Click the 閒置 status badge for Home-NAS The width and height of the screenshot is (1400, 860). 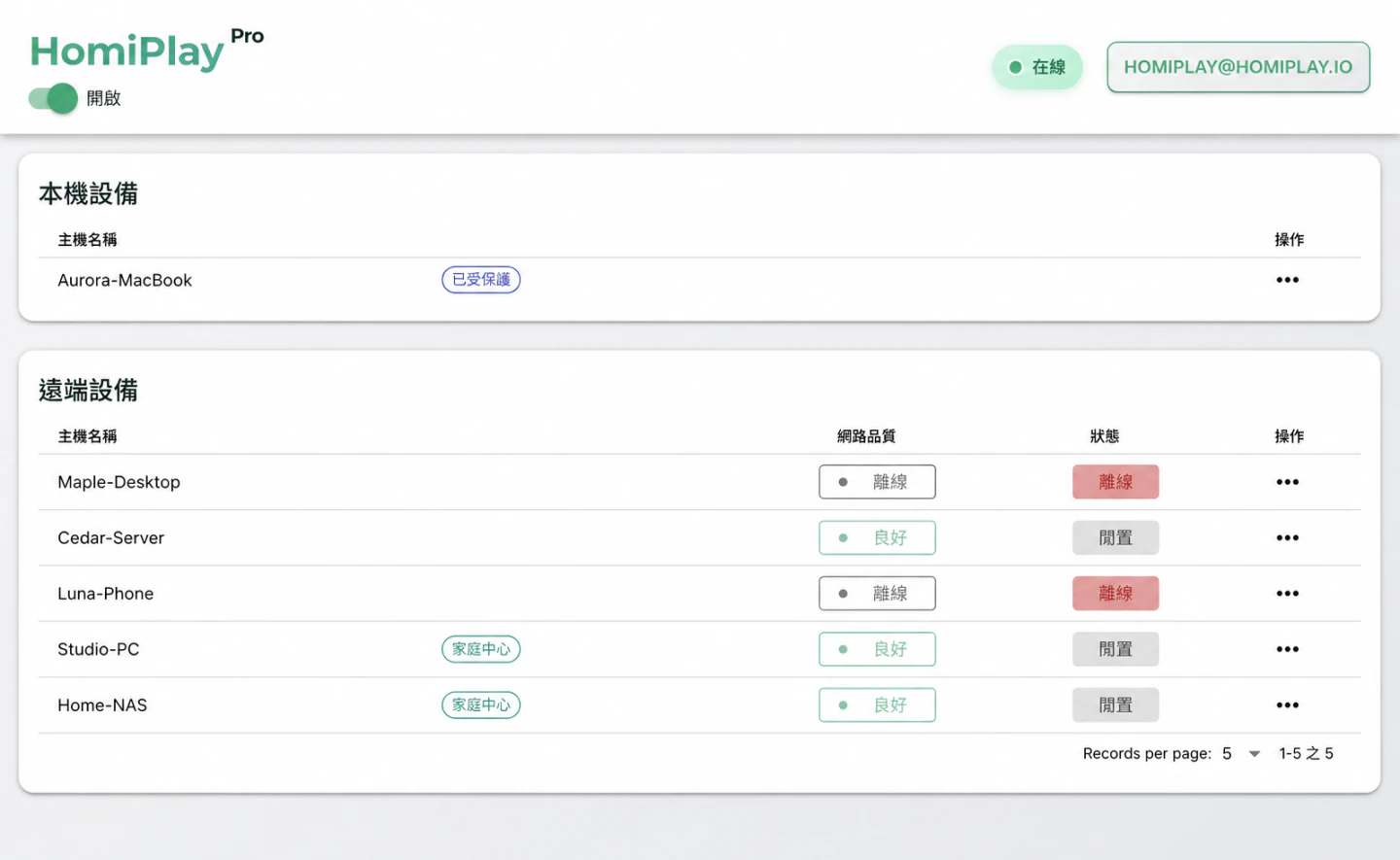1115,705
